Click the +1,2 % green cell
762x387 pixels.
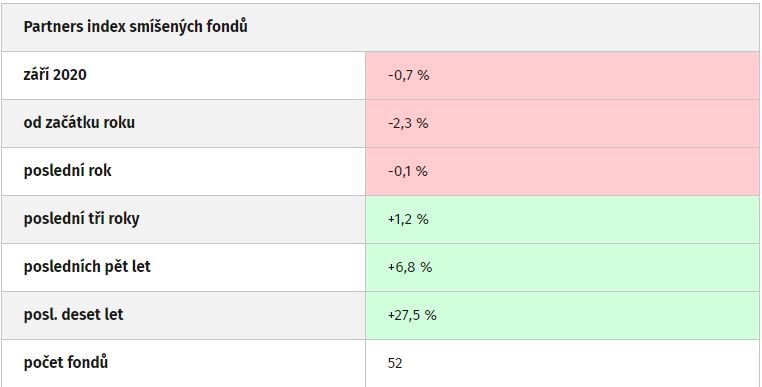562,220
